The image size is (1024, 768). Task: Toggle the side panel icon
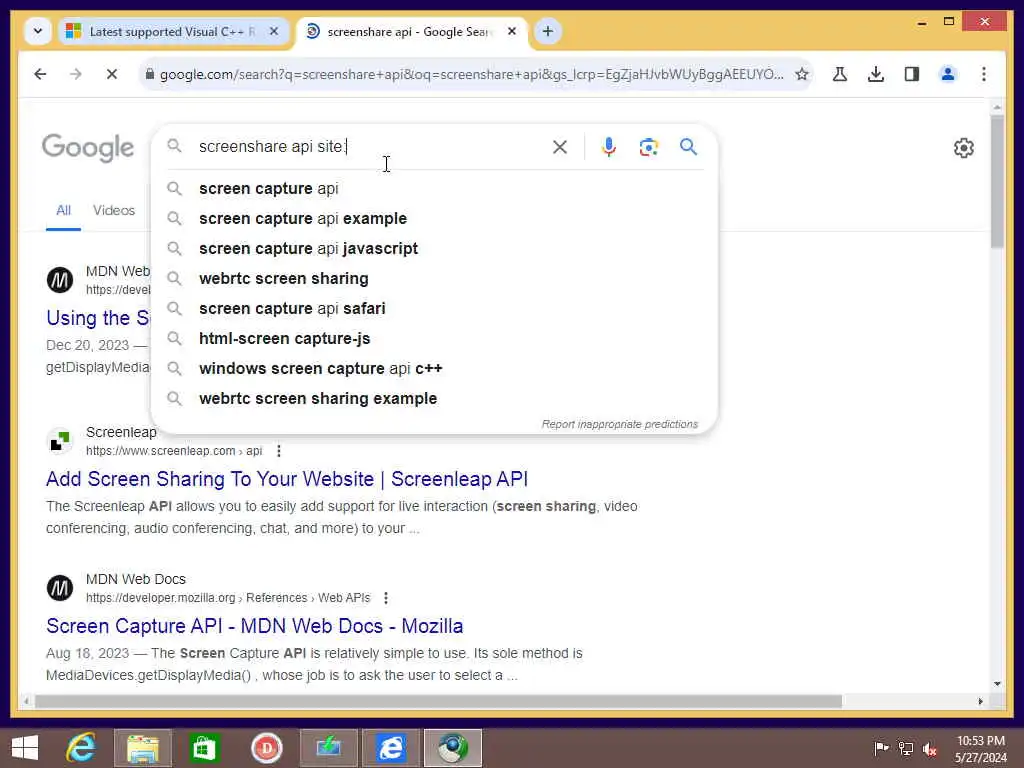click(x=912, y=74)
